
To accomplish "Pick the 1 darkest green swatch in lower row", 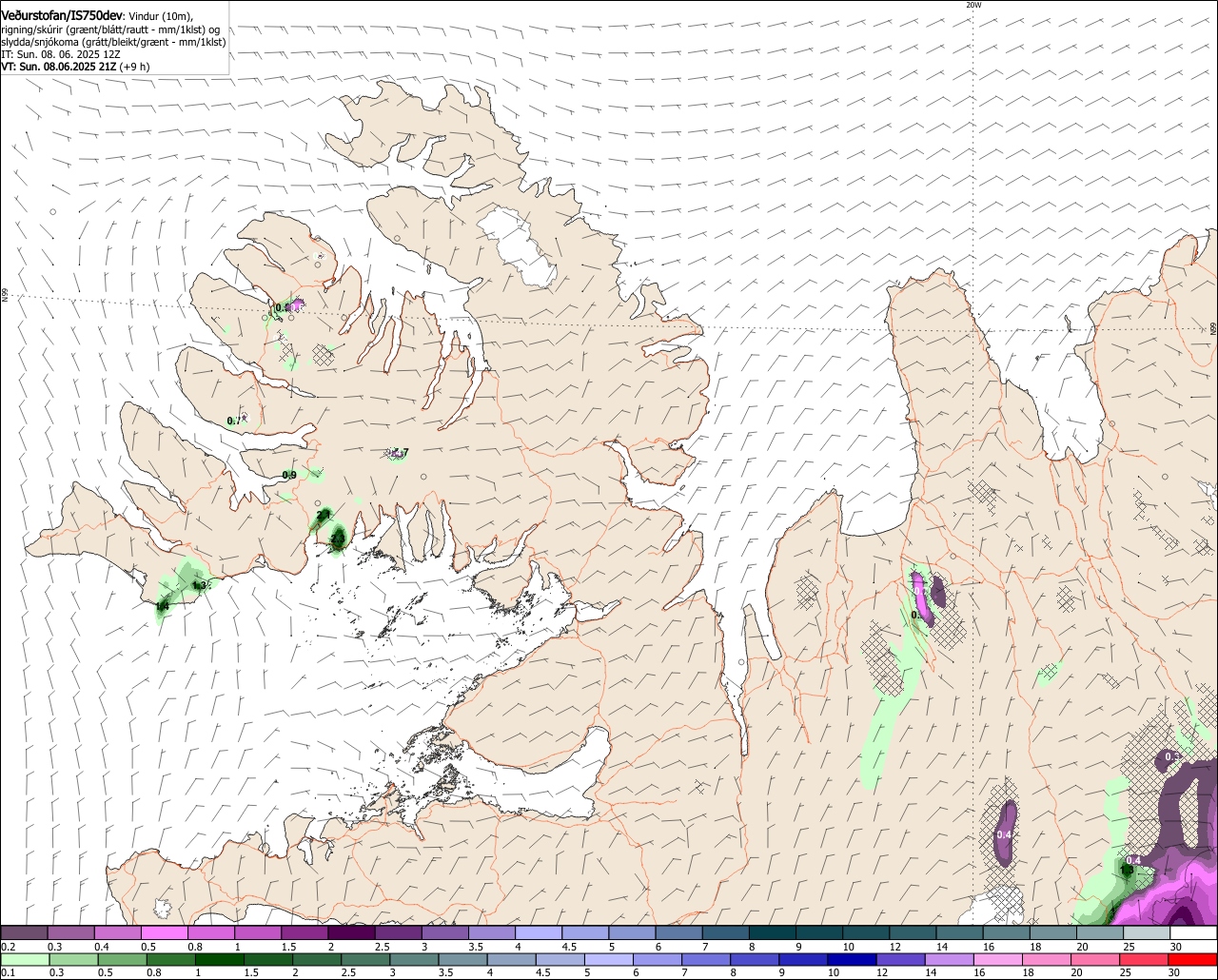I will point(219,960).
